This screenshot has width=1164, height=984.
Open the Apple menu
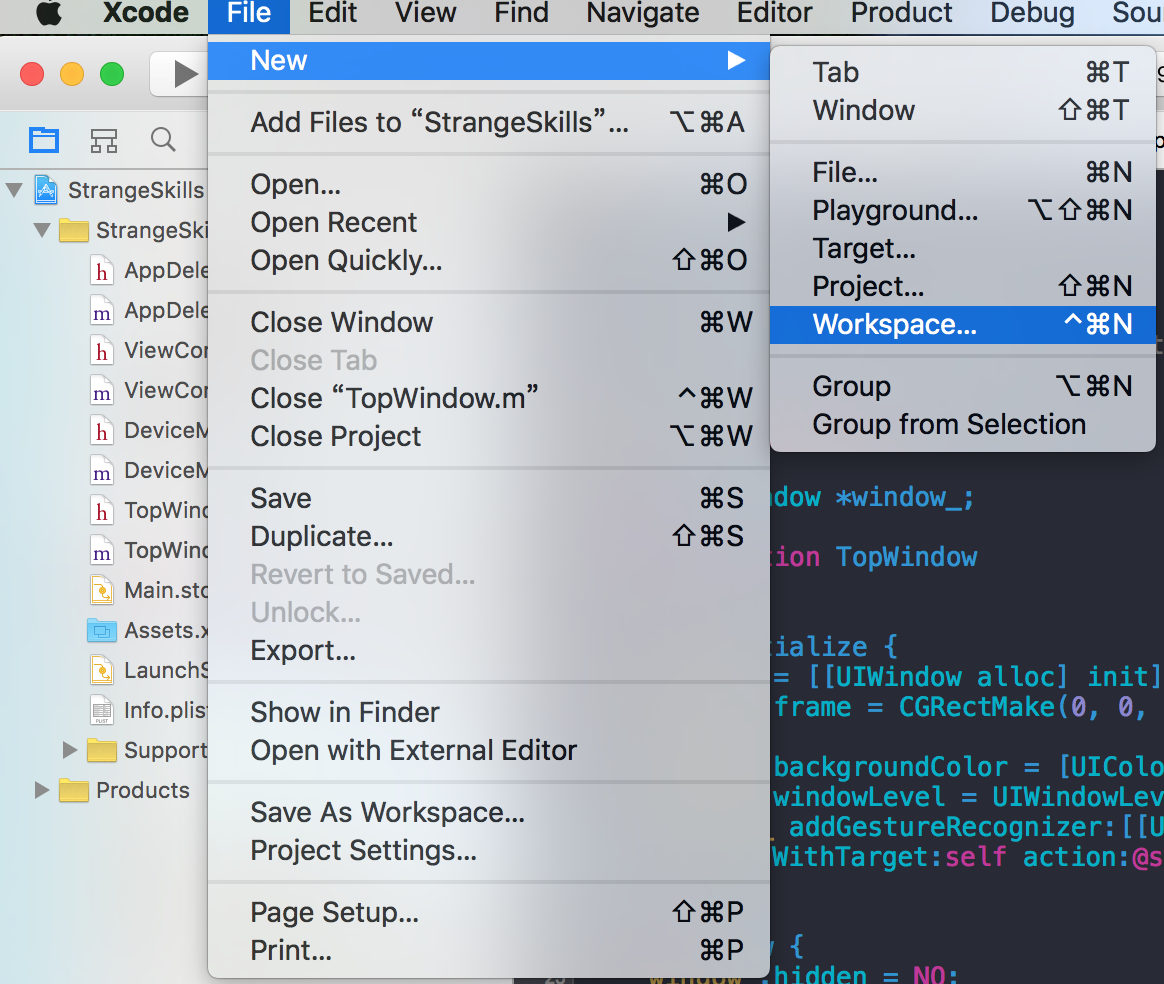pyautogui.click(x=49, y=13)
